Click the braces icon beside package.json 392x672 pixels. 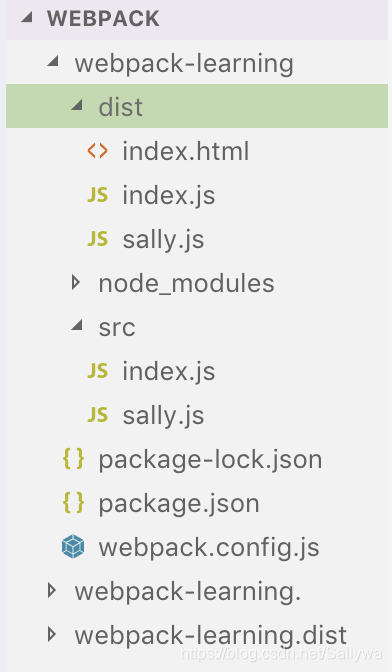click(x=73, y=503)
